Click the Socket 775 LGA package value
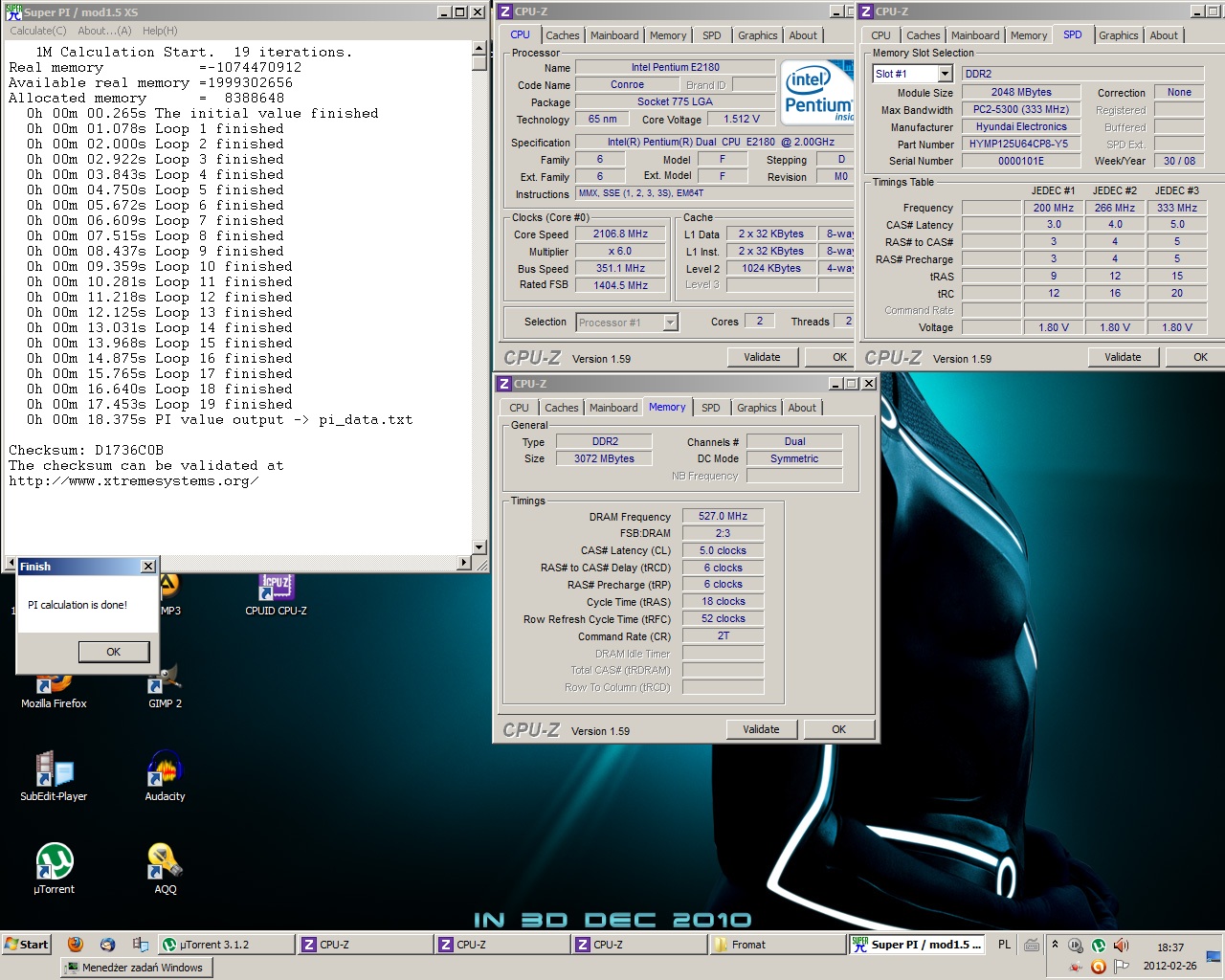The image size is (1225, 980). tap(676, 101)
